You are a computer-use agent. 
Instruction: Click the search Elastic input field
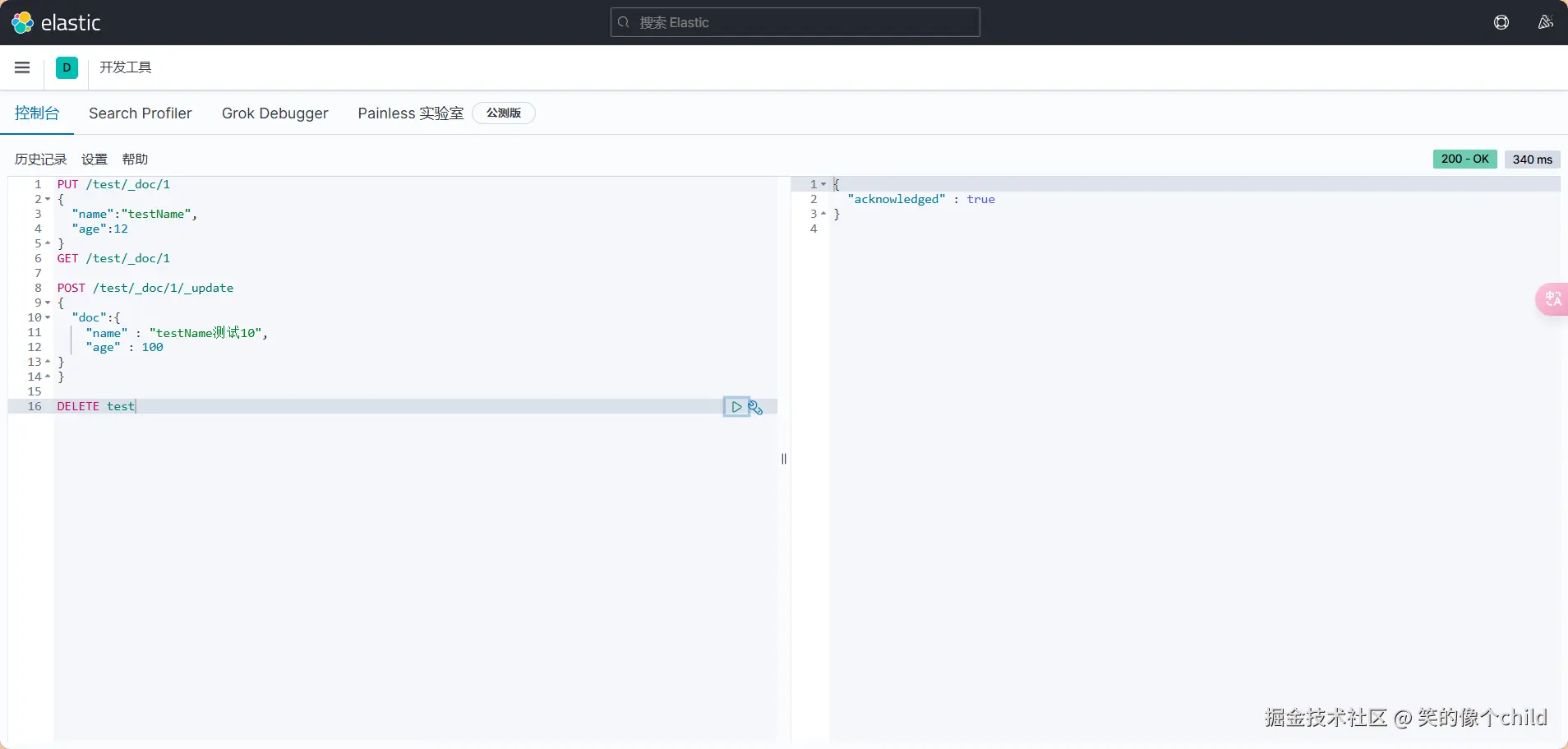[x=795, y=22]
